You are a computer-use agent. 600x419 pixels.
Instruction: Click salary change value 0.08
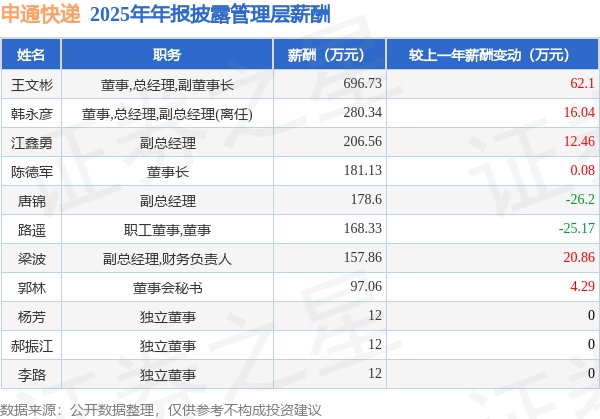click(582, 170)
